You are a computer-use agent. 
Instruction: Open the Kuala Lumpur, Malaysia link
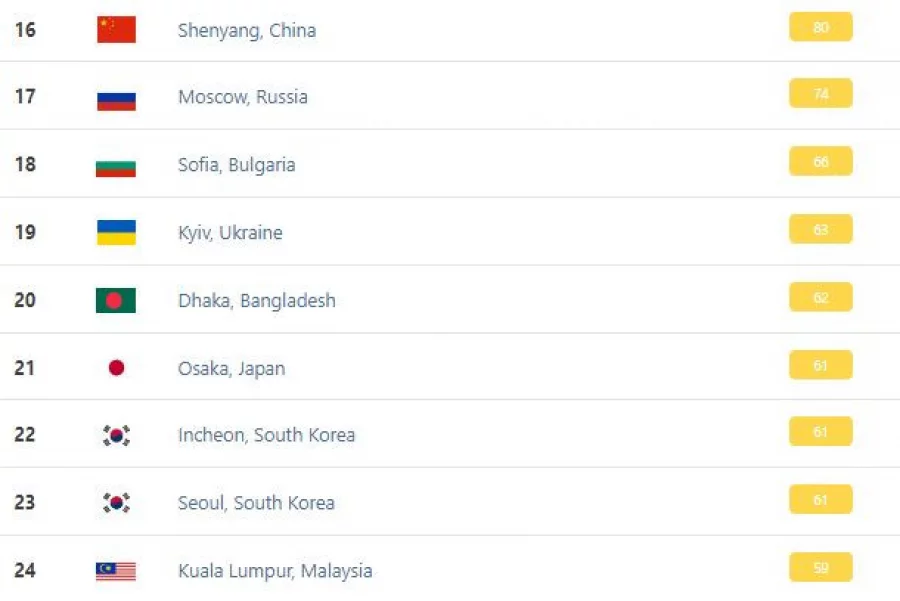tap(275, 571)
